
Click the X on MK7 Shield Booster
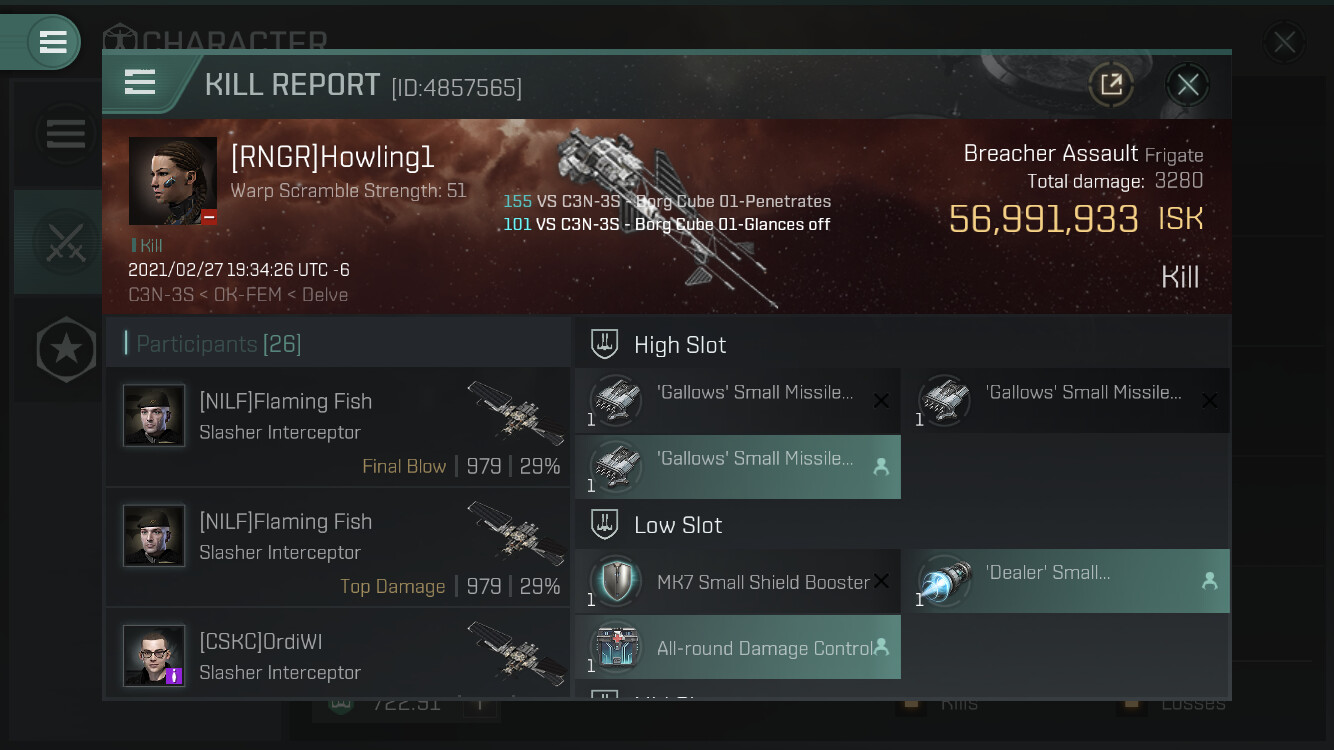(x=881, y=581)
